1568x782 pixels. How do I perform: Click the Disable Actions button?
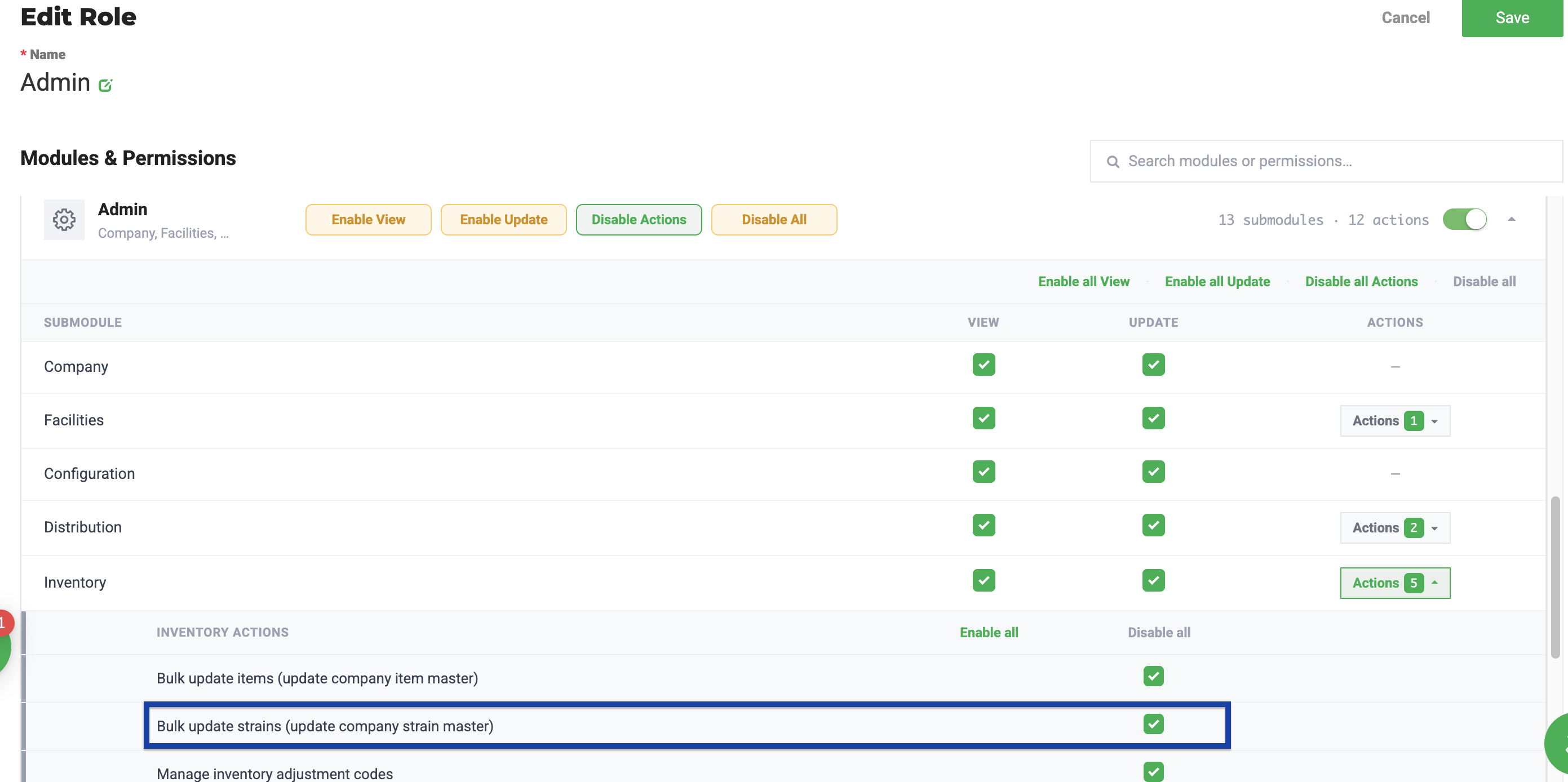(x=639, y=220)
